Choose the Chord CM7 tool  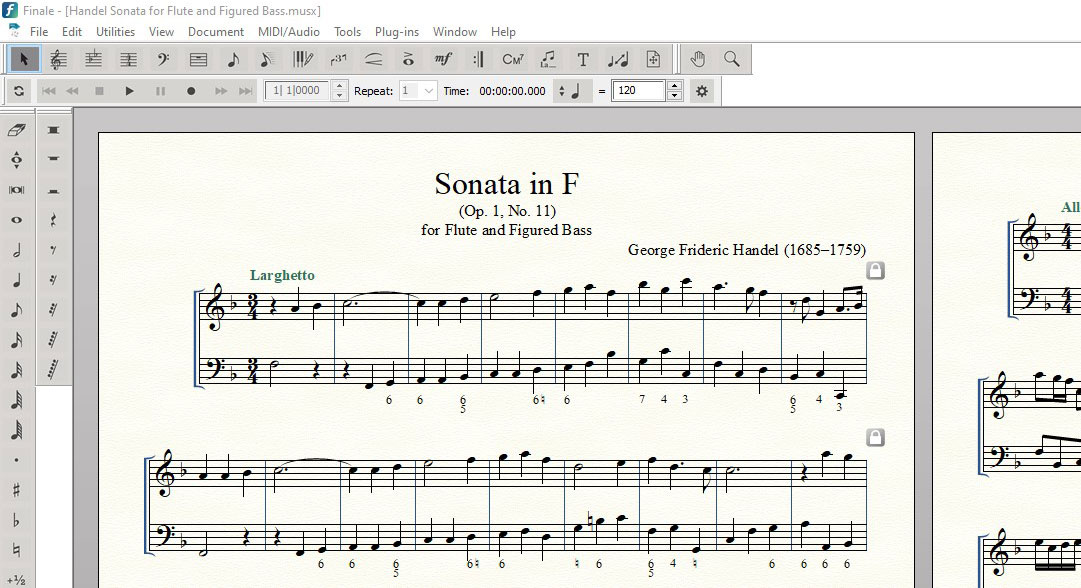[x=513, y=59]
